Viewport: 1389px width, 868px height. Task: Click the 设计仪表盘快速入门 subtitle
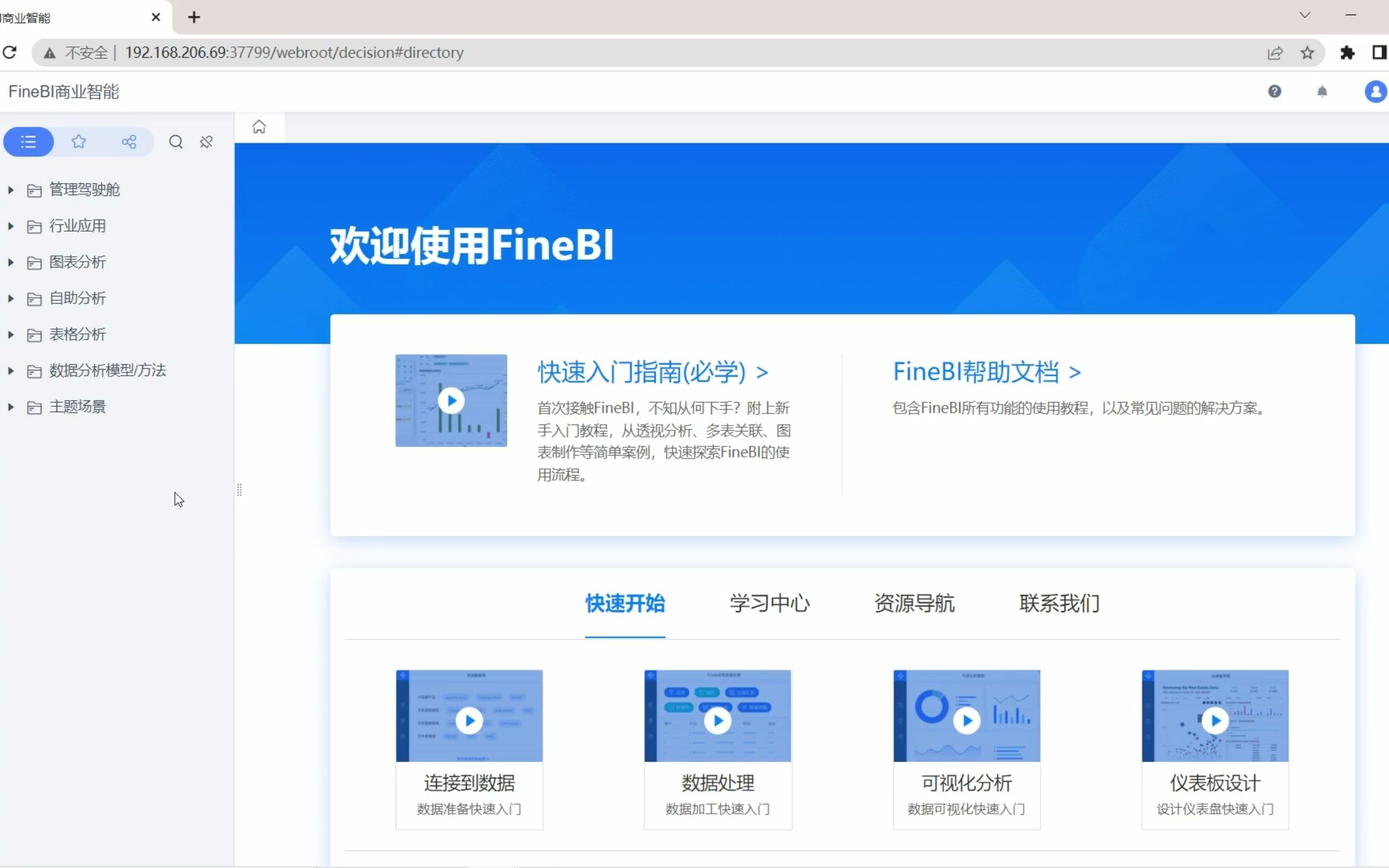pos(1215,810)
